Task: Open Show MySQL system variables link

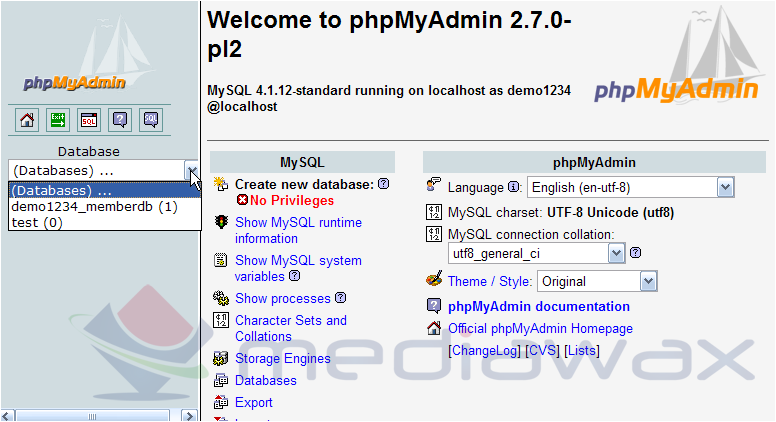Action: [x=298, y=268]
